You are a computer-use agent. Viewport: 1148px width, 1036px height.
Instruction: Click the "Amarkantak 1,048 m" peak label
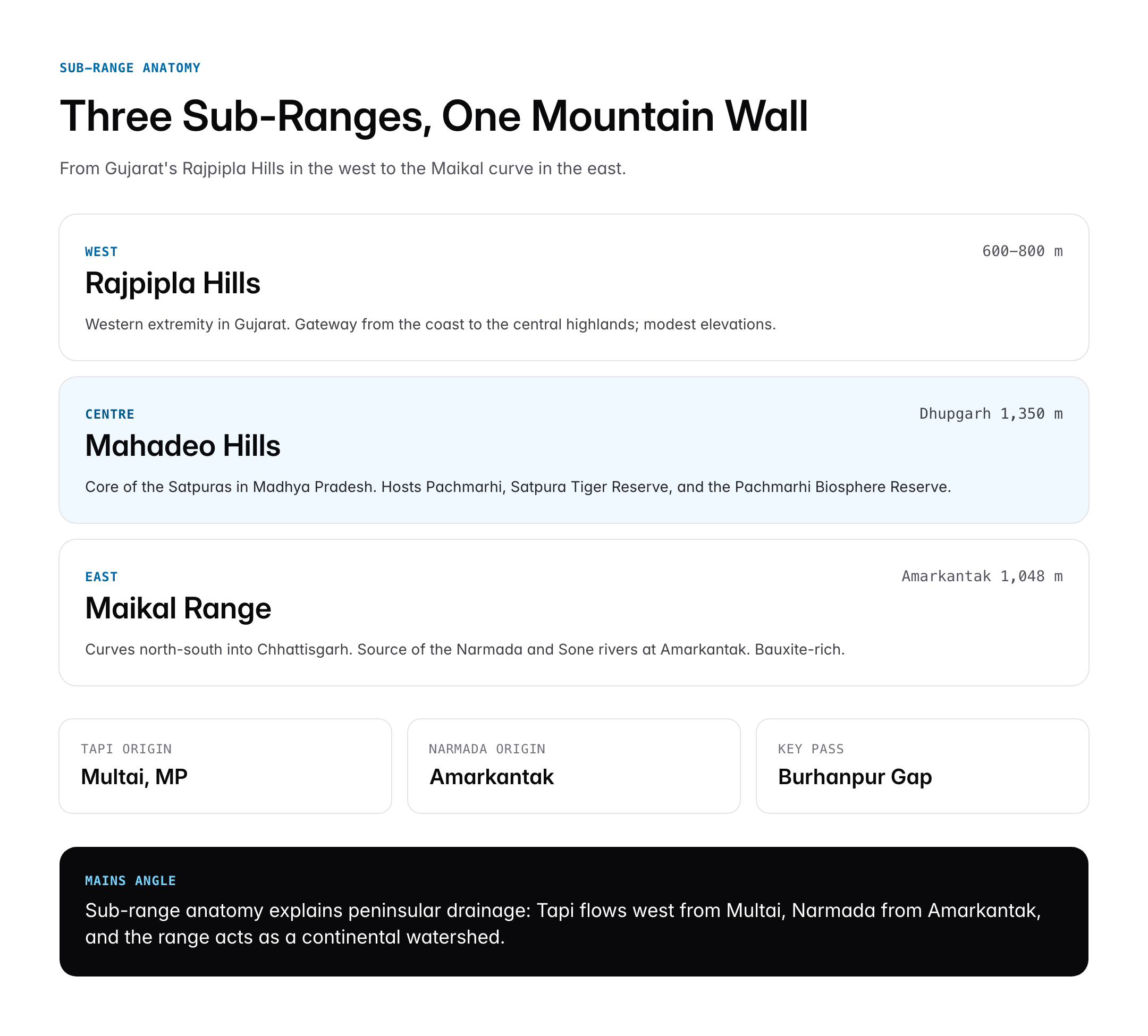[981, 576]
